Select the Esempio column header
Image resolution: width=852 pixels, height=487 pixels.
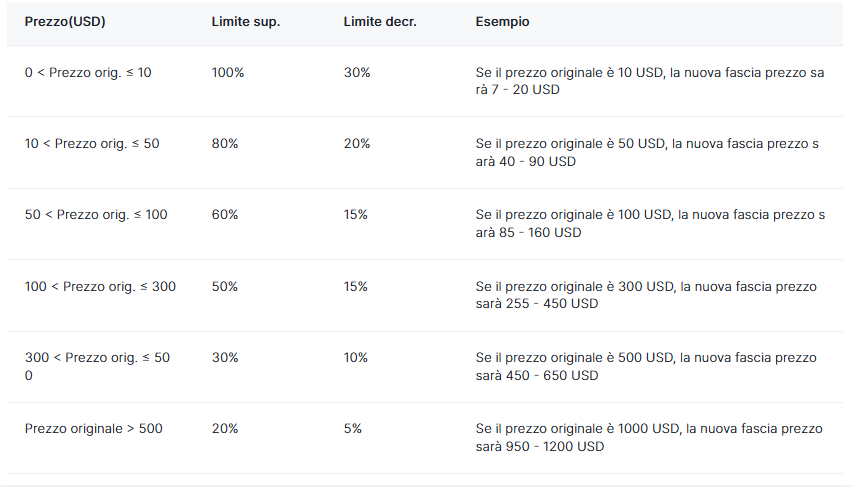tap(503, 22)
